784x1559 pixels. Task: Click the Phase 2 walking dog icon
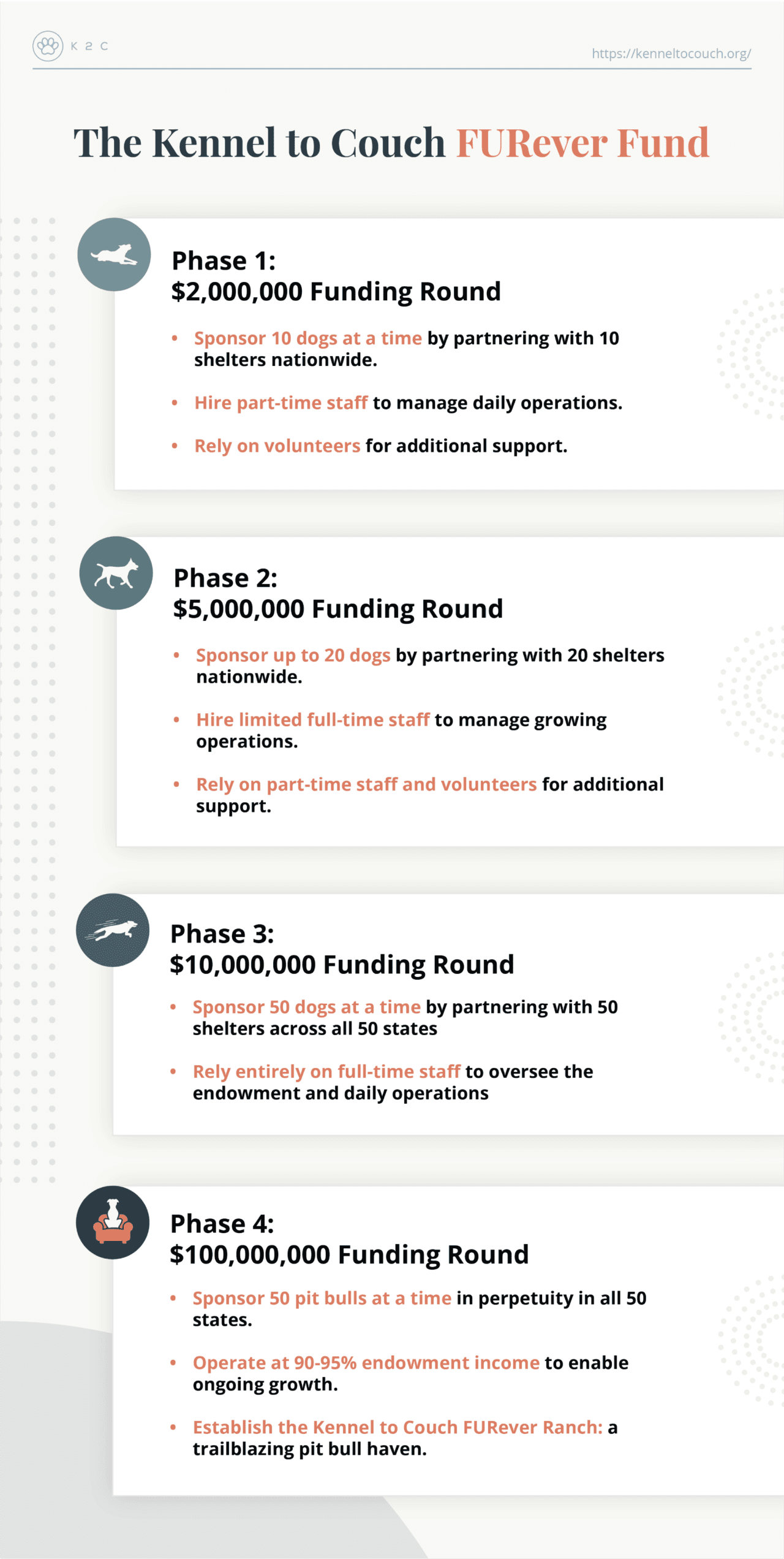point(116,573)
